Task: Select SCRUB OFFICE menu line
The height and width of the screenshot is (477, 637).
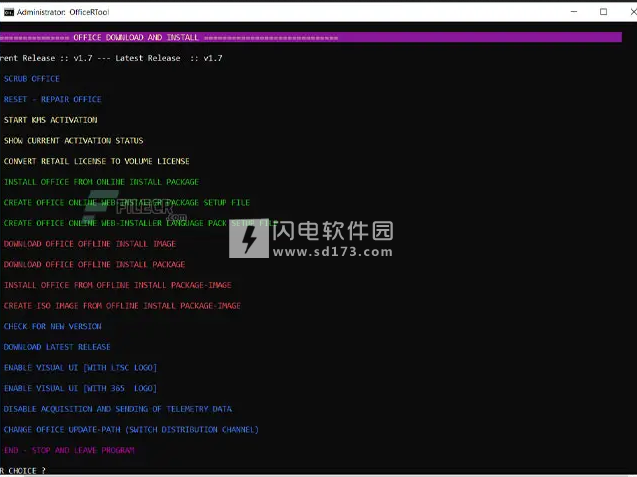Action: click(x=32, y=79)
